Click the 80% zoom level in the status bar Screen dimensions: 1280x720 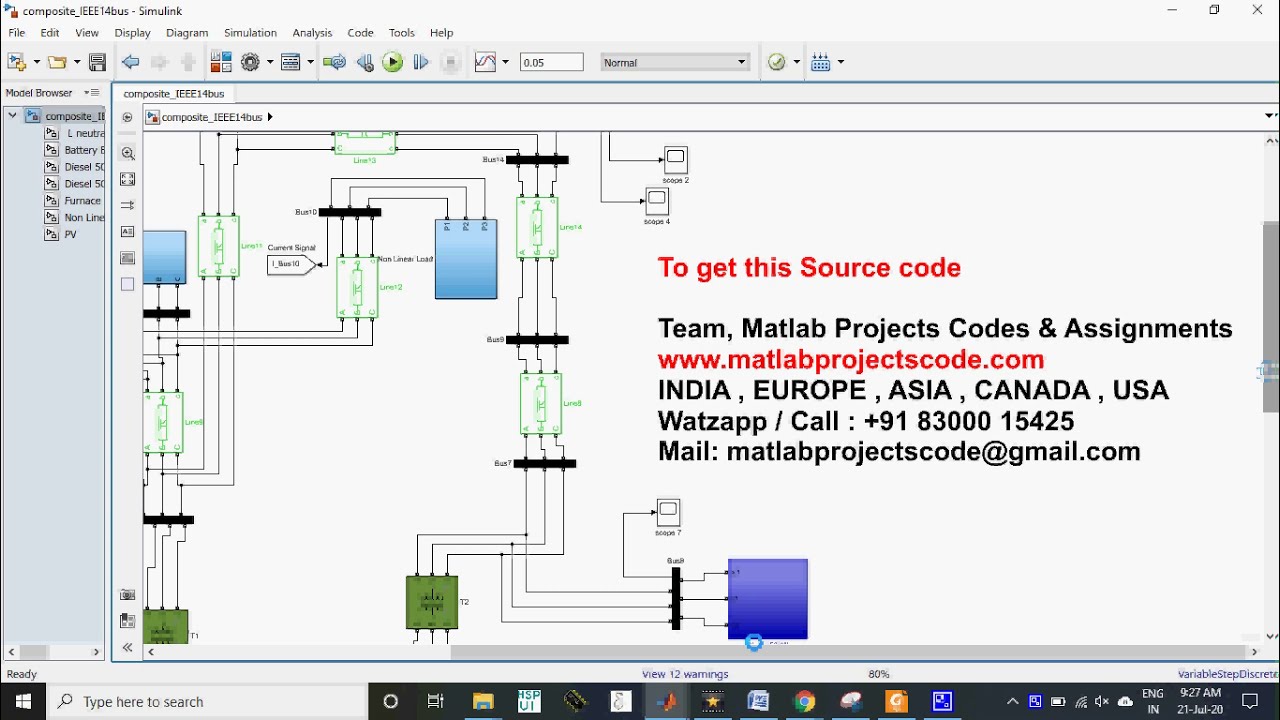(879, 674)
